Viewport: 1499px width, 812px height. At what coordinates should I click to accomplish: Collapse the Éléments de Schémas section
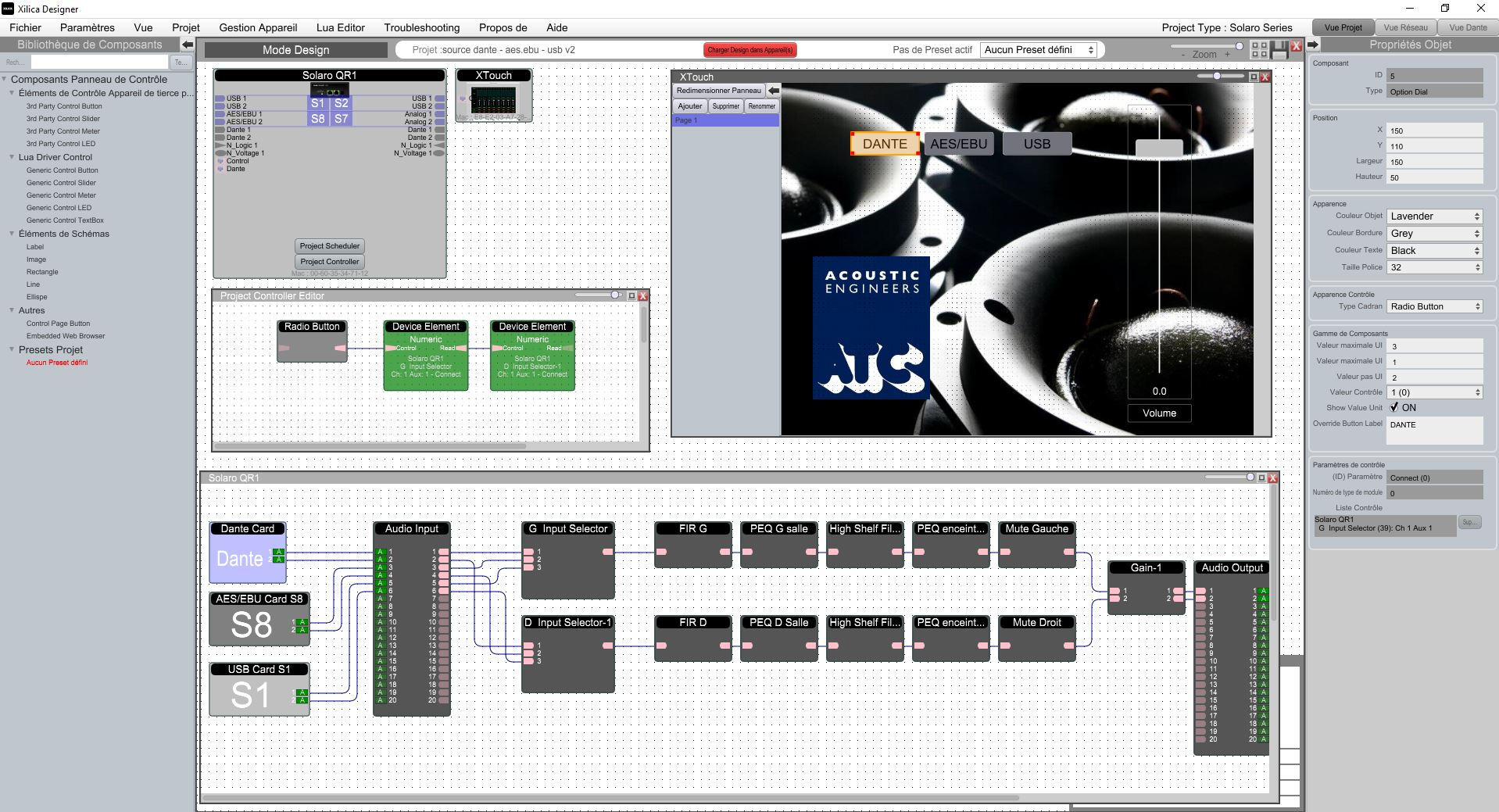(12, 234)
